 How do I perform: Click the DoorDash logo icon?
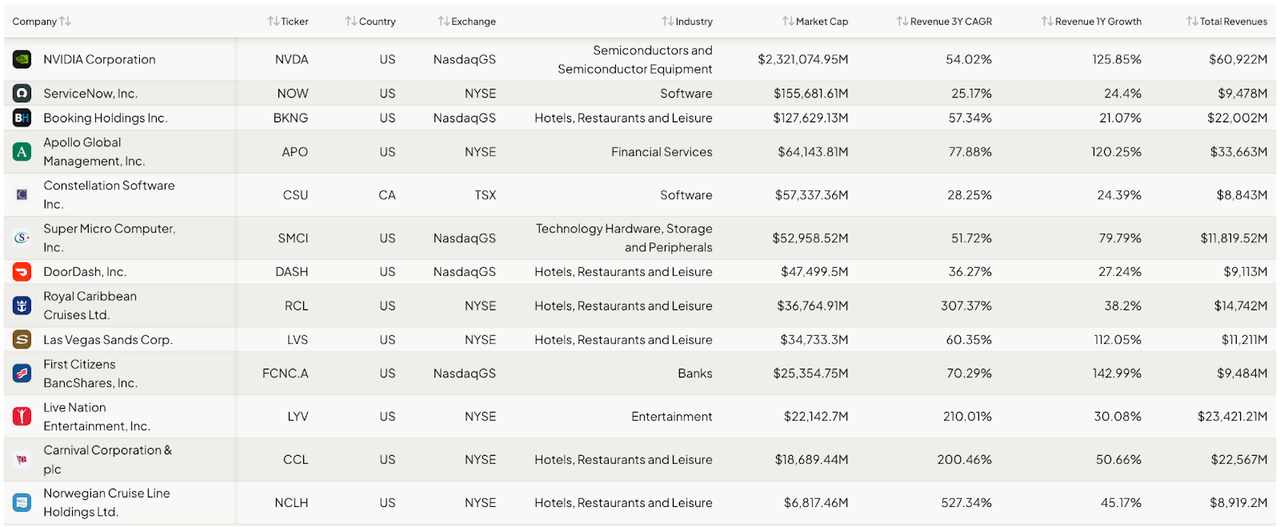tap(21, 272)
